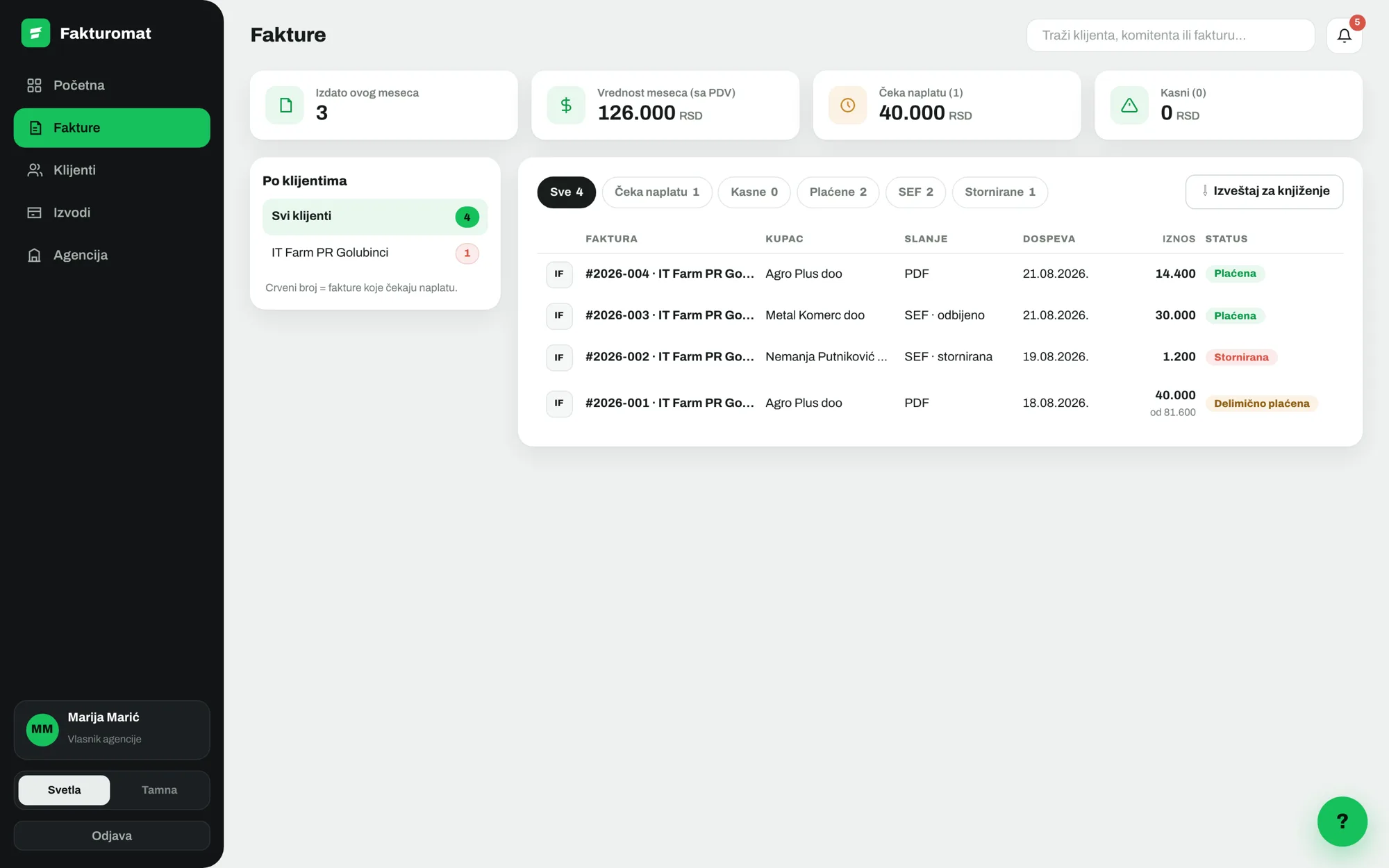The height and width of the screenshot is (868, 1389).
Task: Click SEF · odbijeno sending cell
Action: 944,315
